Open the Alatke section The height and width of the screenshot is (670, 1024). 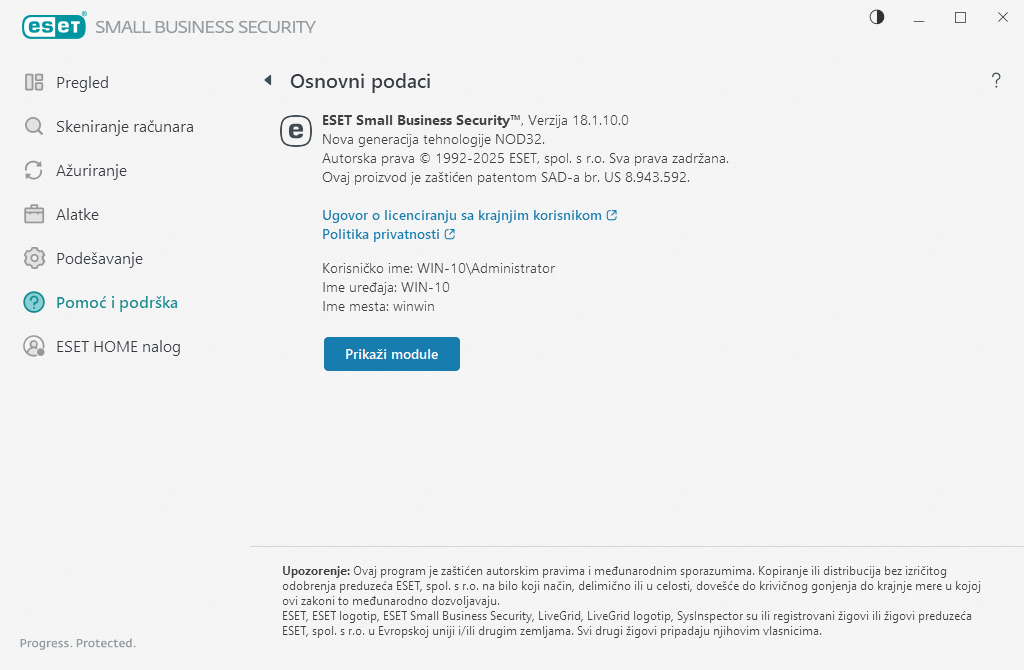pyautogui.click(x=77, y=215)
